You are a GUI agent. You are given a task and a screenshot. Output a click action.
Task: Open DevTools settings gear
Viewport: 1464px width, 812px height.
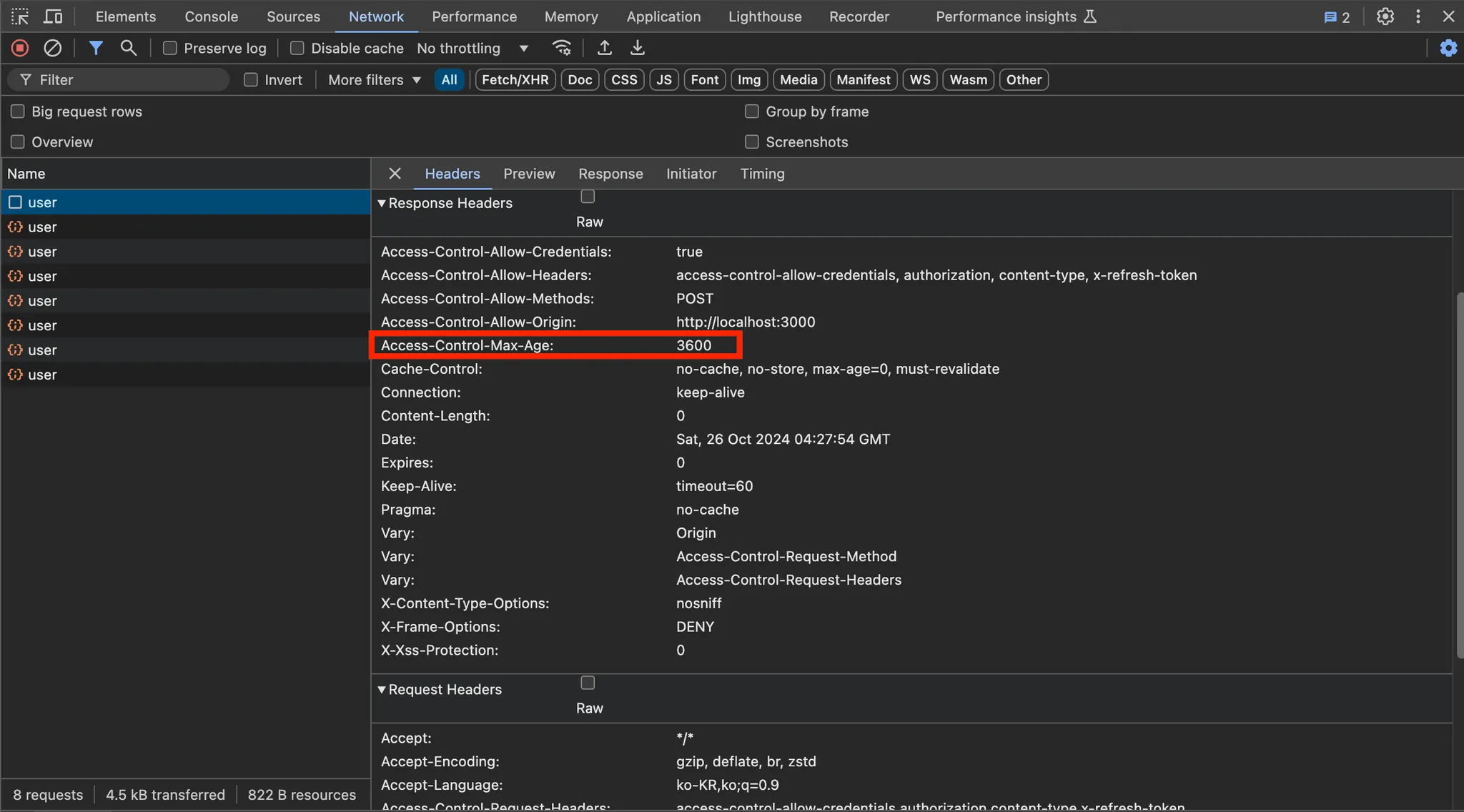coord(1385,16)
